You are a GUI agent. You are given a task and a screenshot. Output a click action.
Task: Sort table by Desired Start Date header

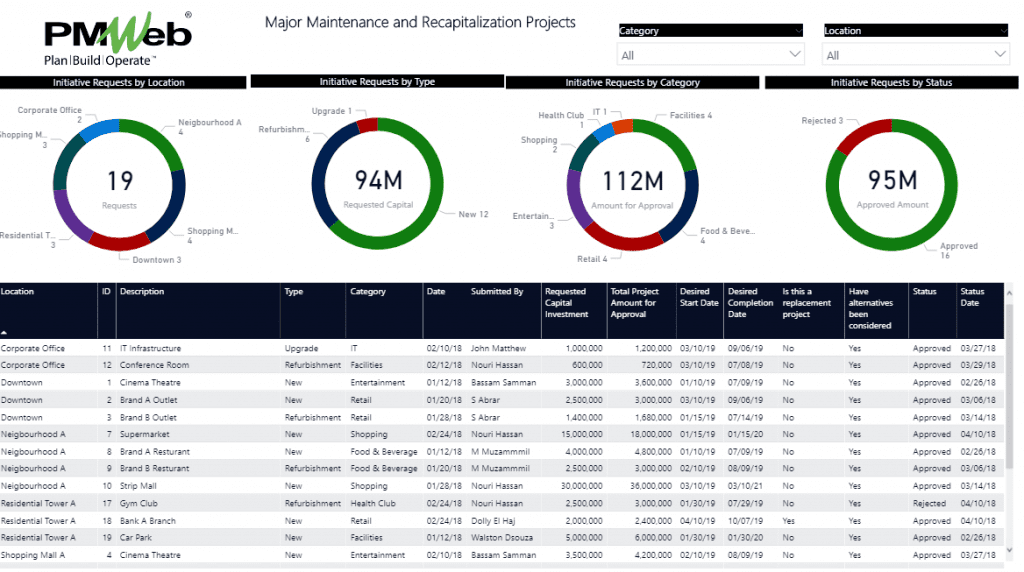[x=699, y=297]
